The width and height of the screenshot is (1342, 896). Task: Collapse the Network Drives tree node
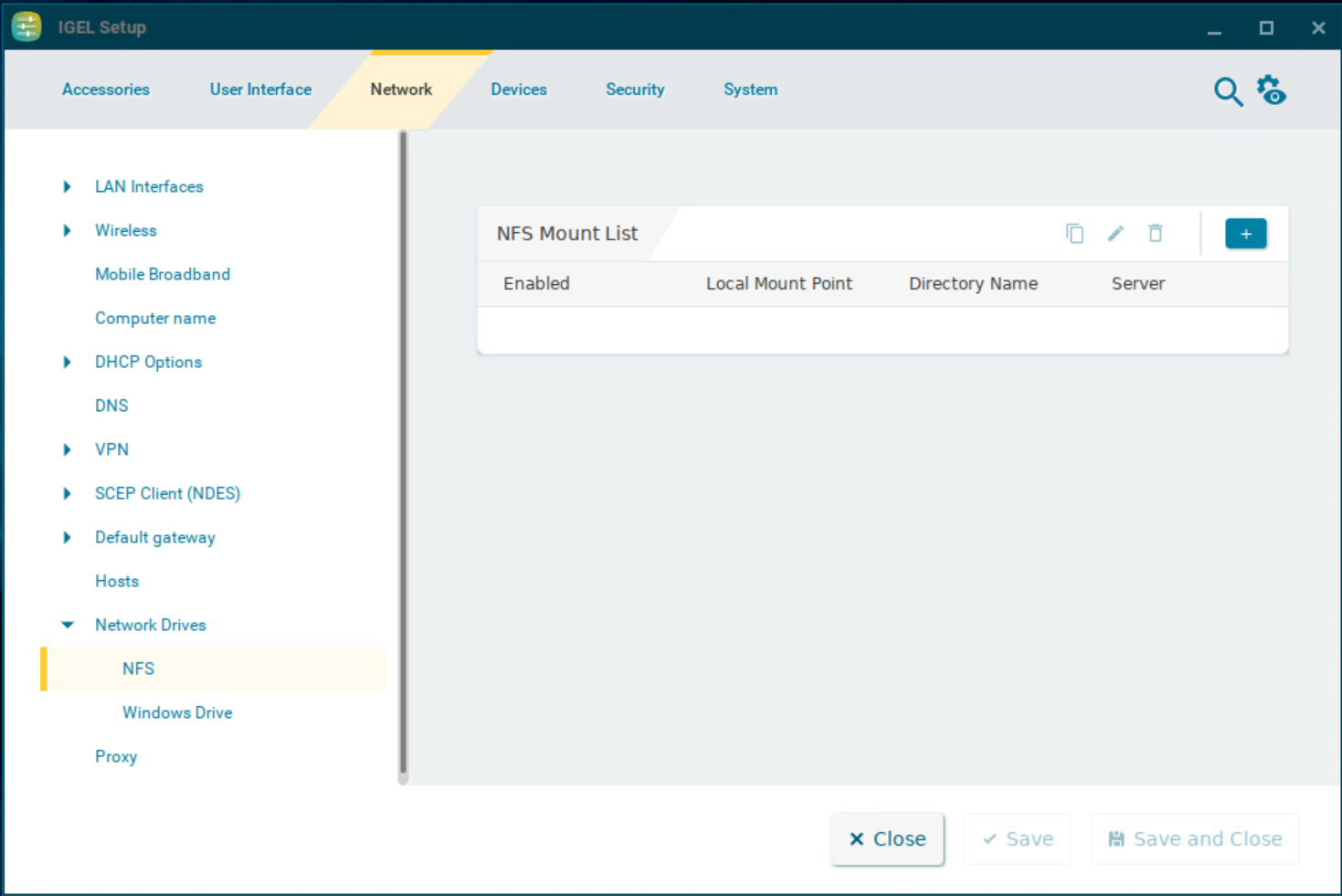point(67,626)
